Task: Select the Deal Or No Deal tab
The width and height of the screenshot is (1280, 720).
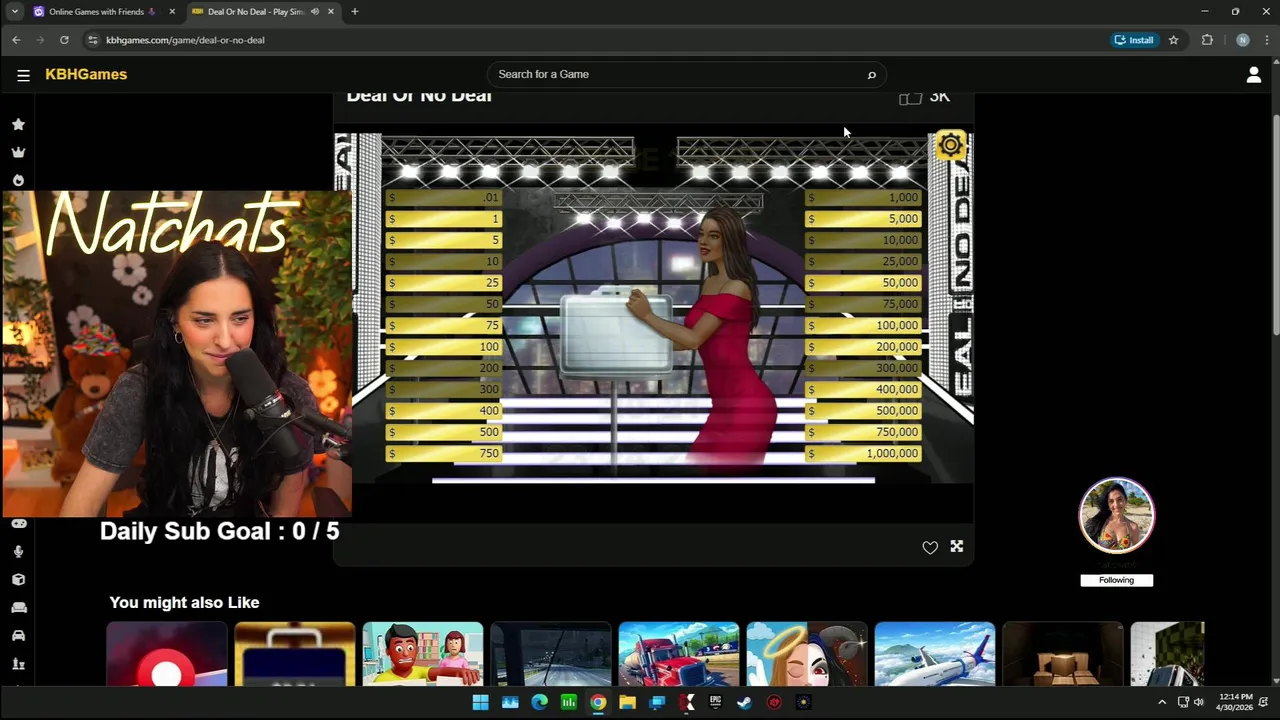Action: 263,12
